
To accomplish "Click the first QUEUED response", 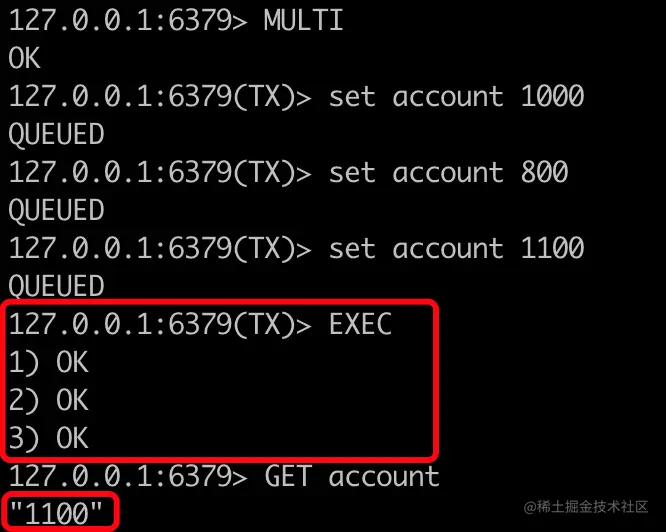I will [56, 134].
